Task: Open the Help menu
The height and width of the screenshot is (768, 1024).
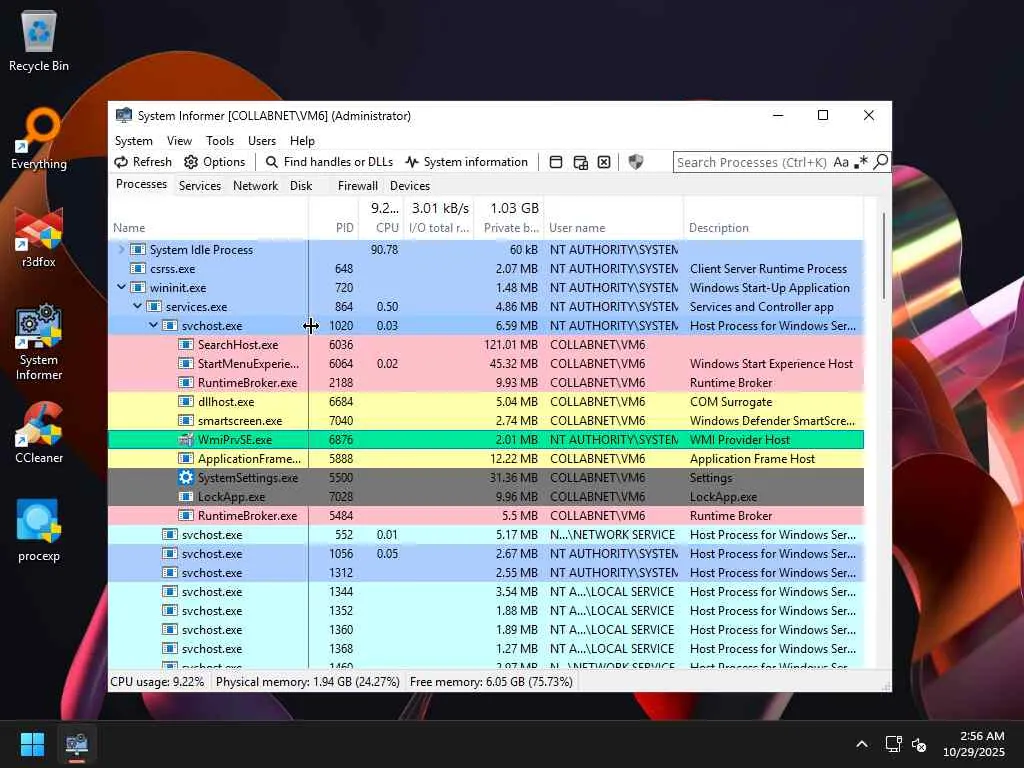Action: [302, 141]
